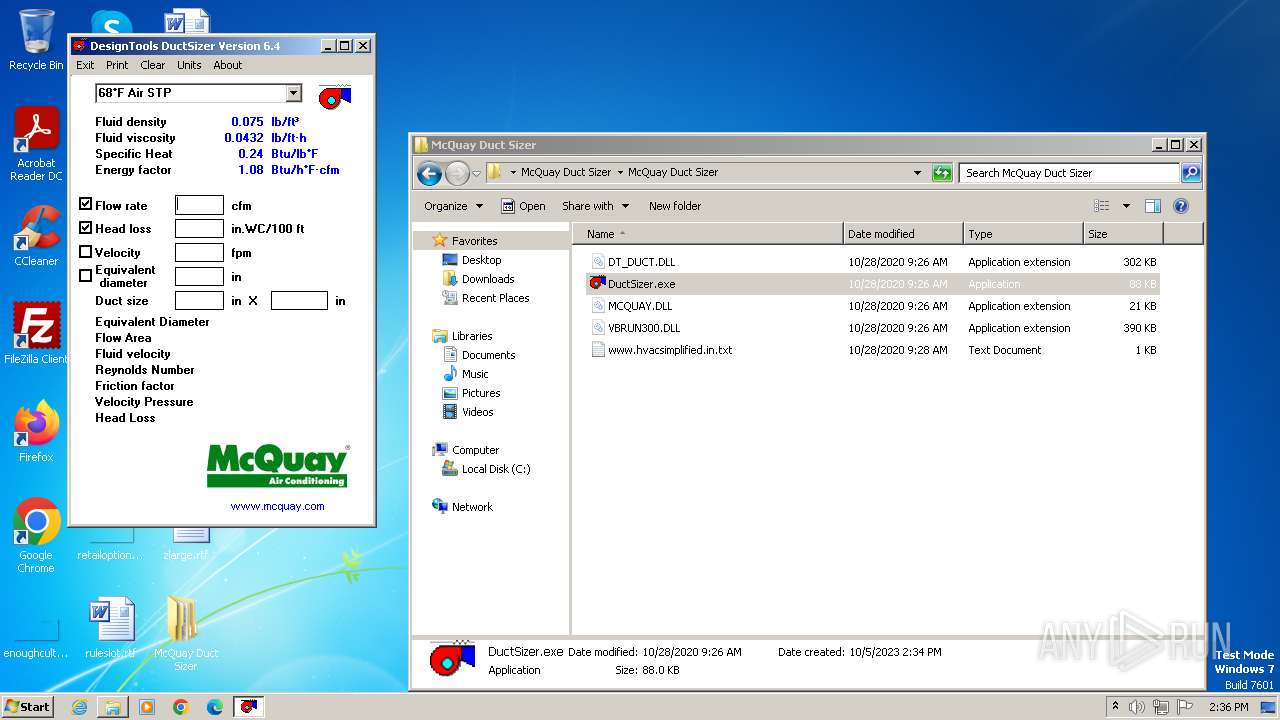Open the 68°F Air STP fluid dropdown
1280x720 pixels.
pyautogui.click(x=293, y=93)
